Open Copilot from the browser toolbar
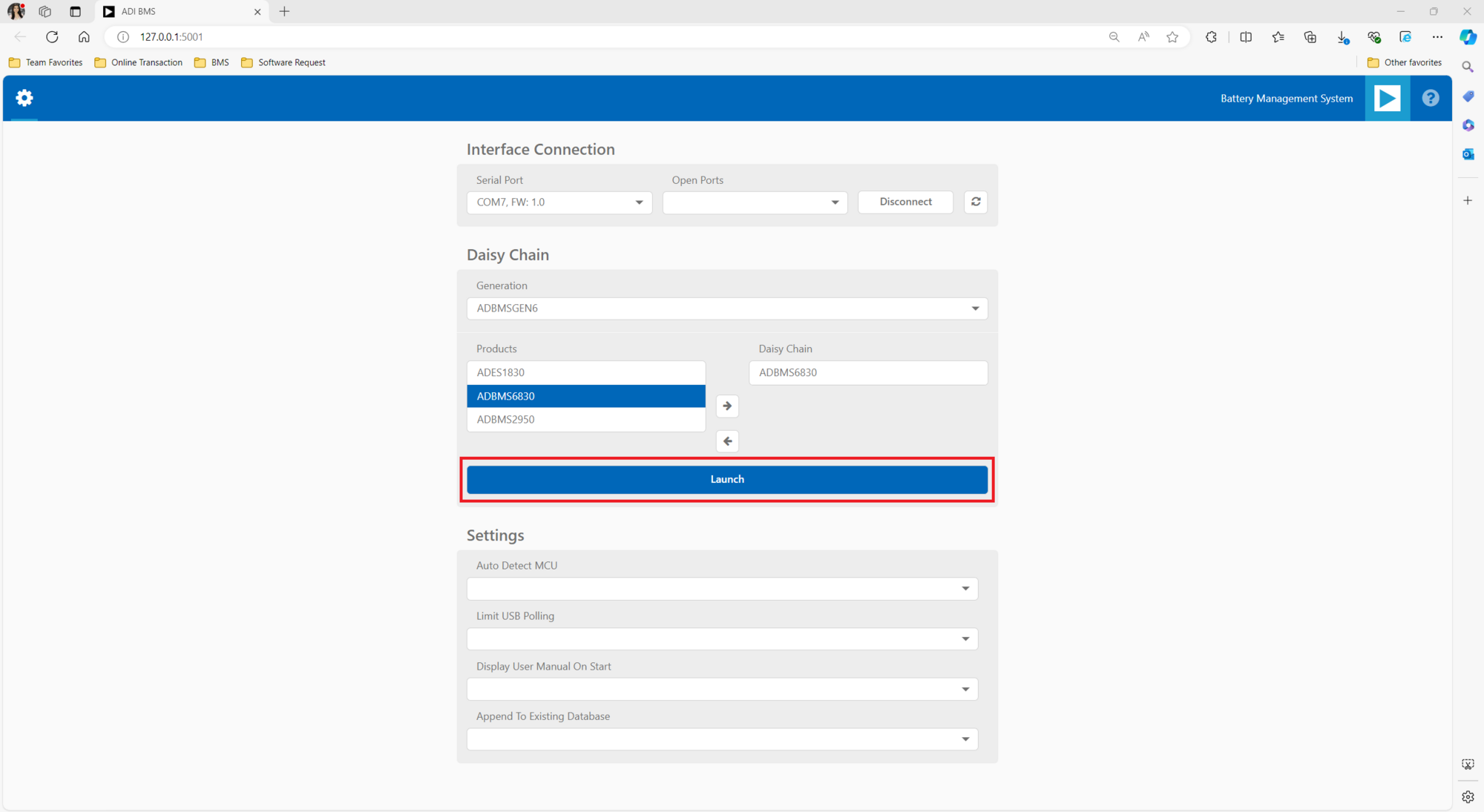 pos(1468,36)
